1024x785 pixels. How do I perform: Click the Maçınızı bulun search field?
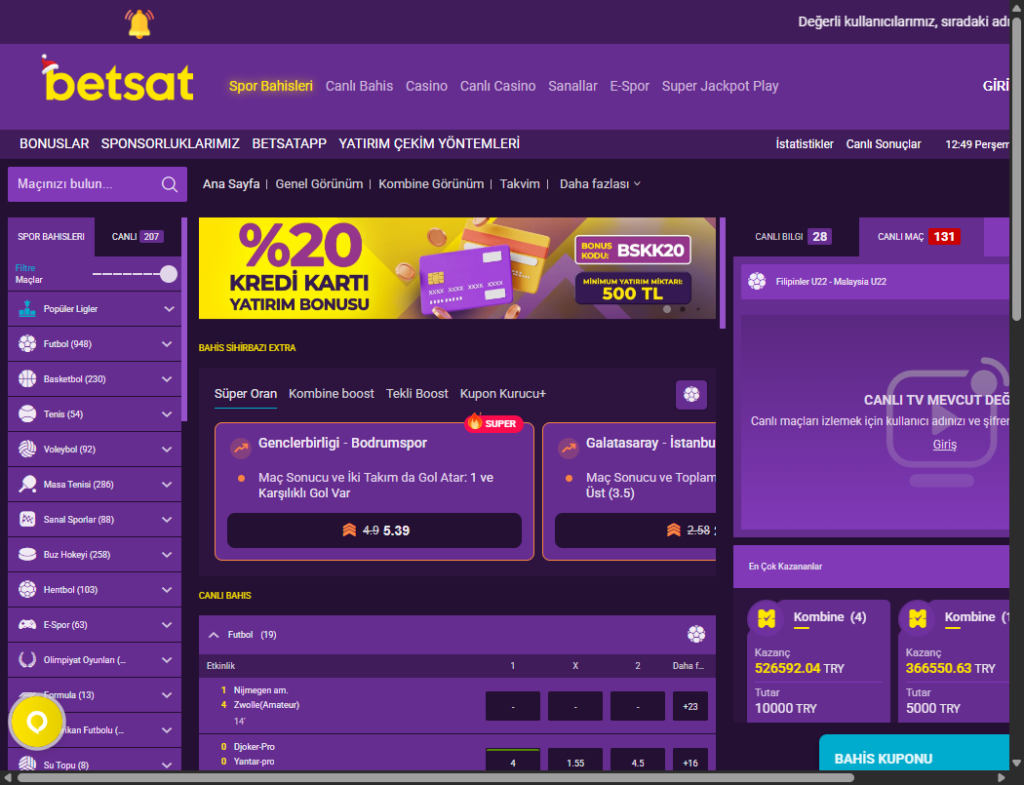click(x=85, y=184)
